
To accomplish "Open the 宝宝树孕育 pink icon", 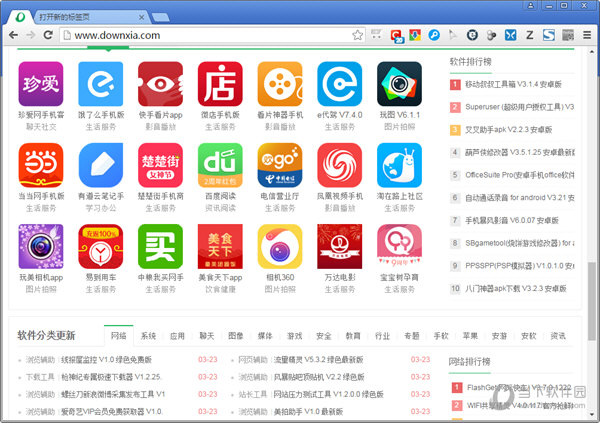I will click(399, 247).
